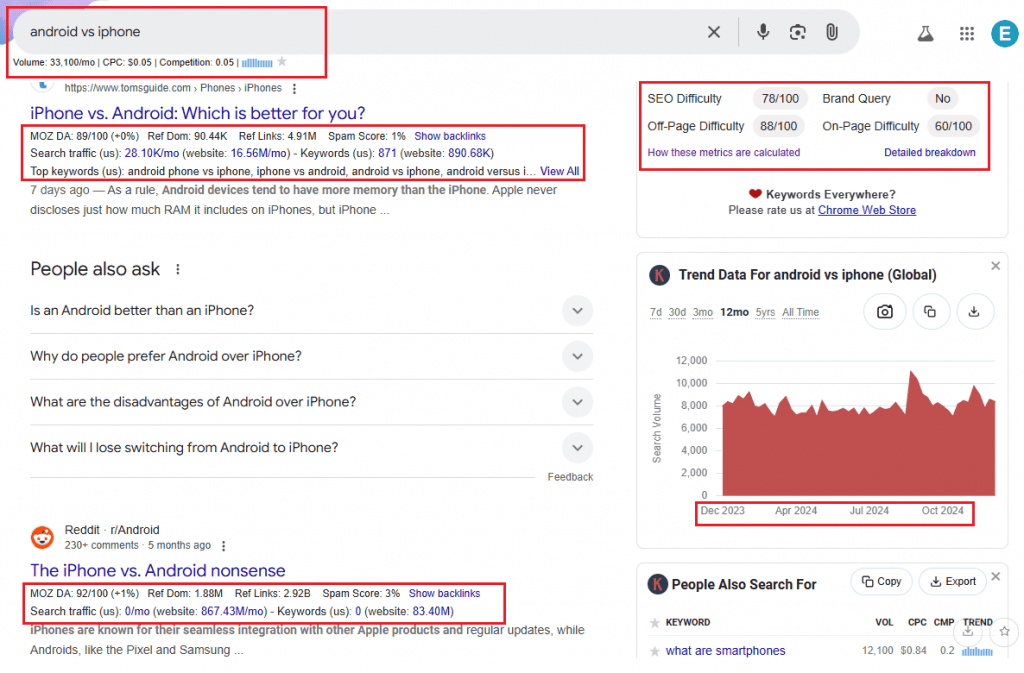
Task: Open People also ask options menu
Action: [178, 269]
